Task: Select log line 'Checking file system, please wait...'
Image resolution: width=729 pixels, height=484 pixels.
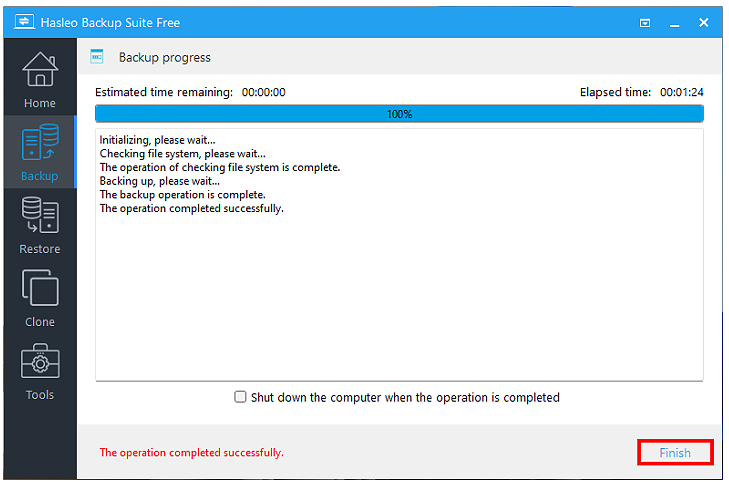Action: (x=182, y=153)
